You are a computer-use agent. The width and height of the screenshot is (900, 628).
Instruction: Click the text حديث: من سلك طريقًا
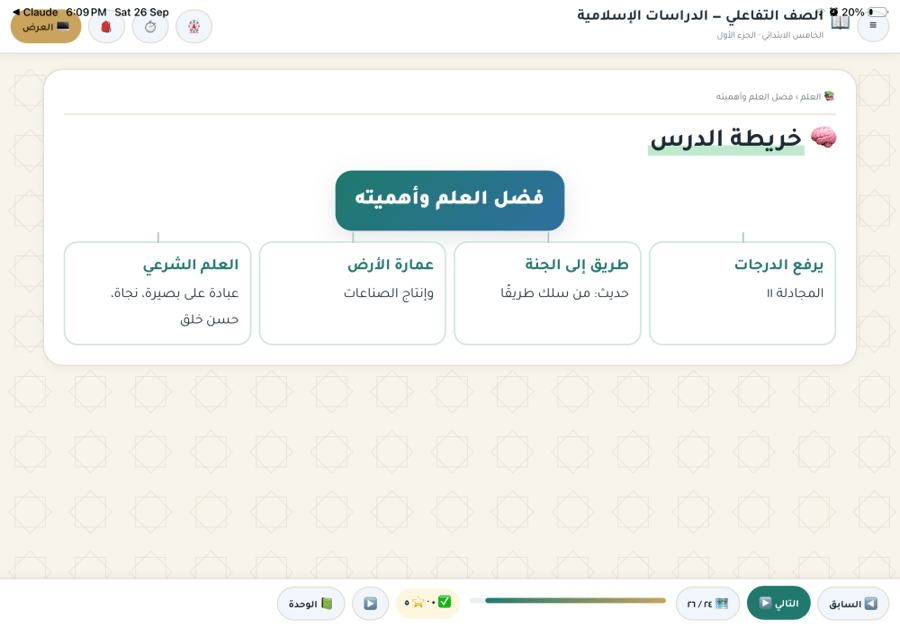(564, 293)
